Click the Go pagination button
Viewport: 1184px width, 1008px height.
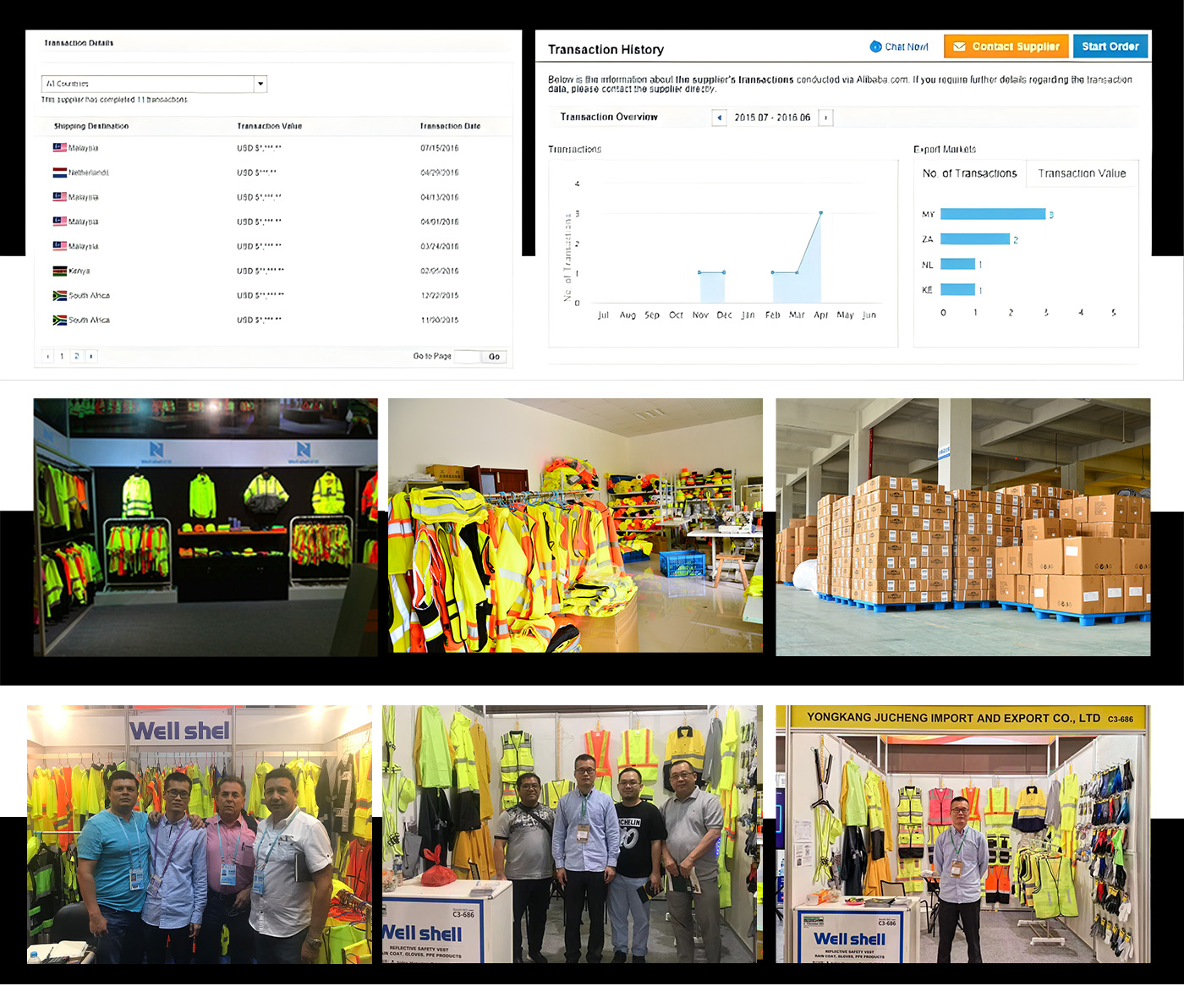[494, 357]
